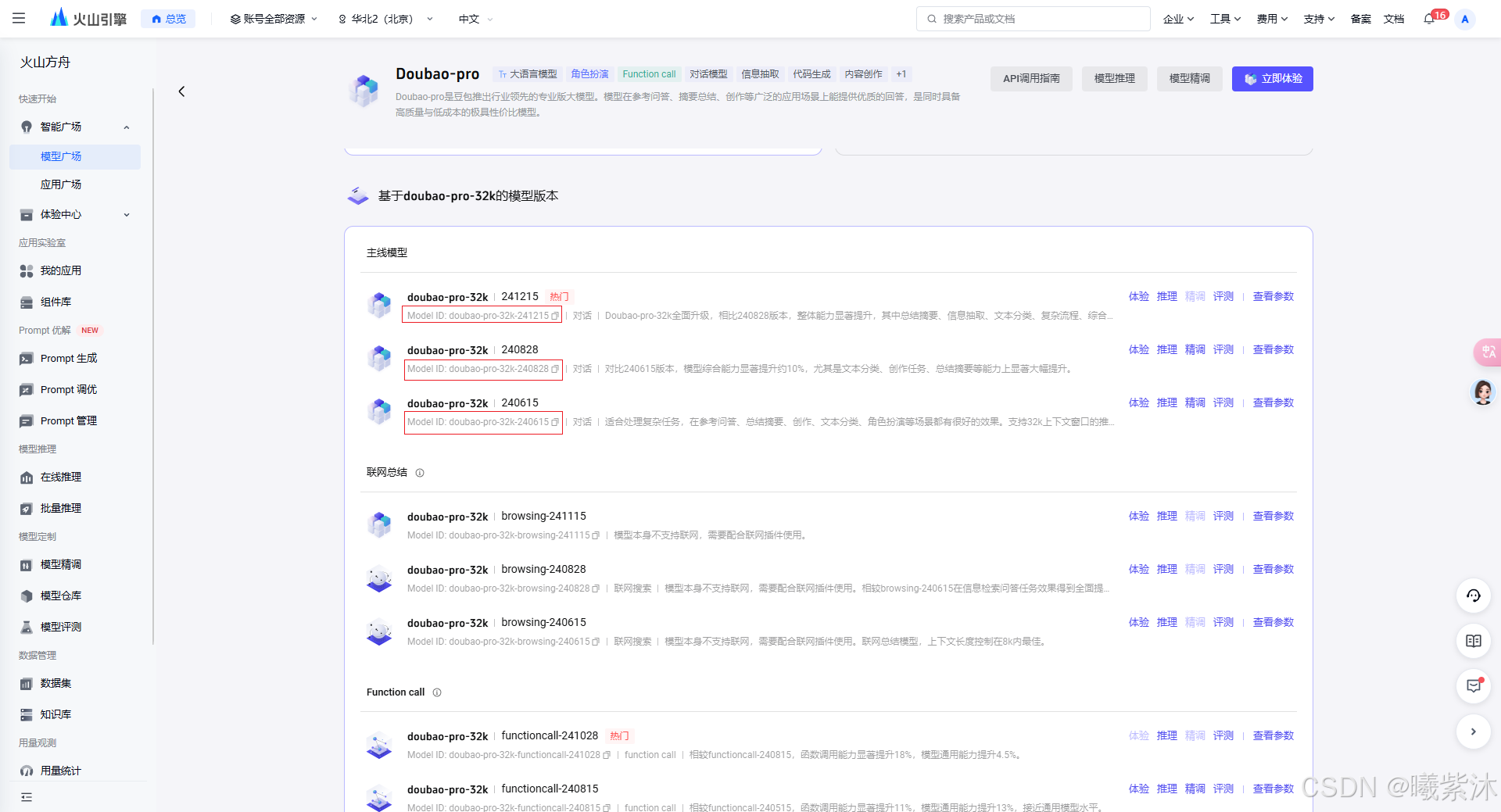1501x812 pixels.
Task: Copy Model ID doubao-pro-32k-240615
Action: [555, 422]
